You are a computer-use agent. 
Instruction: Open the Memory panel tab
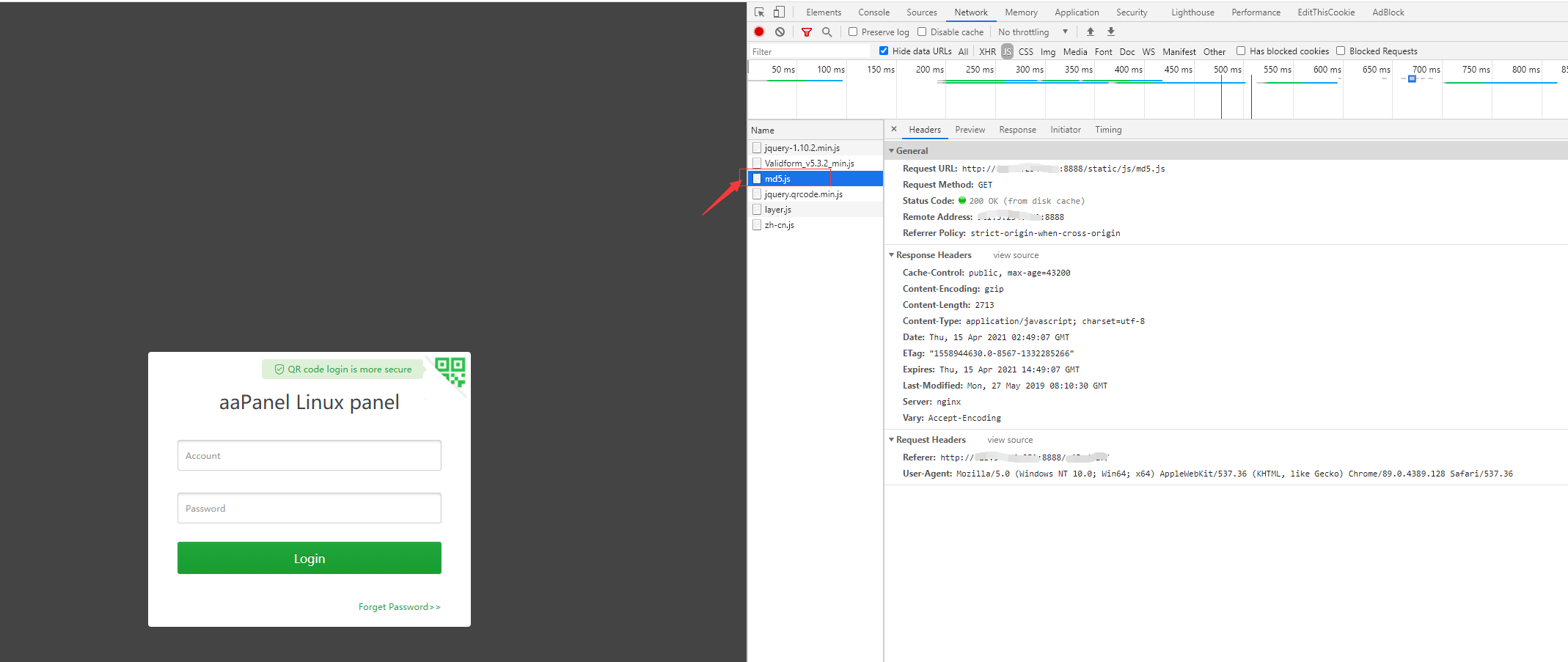pyautogui.click(x=1022, y=12)
